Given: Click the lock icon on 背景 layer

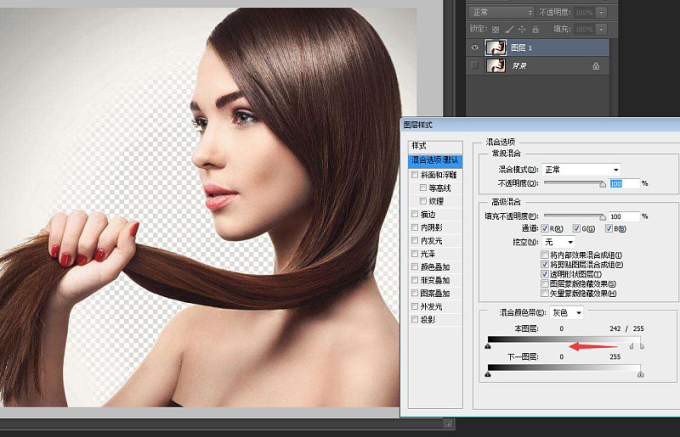Looking at the screenshot, I should click(596, 65).
